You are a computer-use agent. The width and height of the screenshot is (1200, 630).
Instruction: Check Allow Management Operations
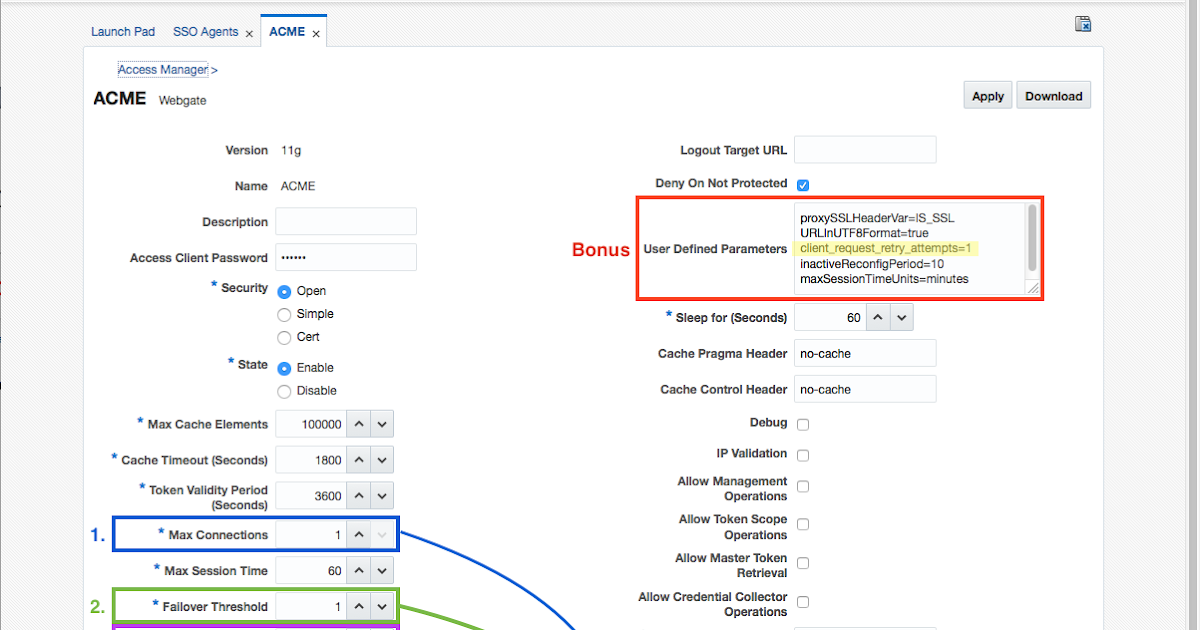click(x=803, y=486)
